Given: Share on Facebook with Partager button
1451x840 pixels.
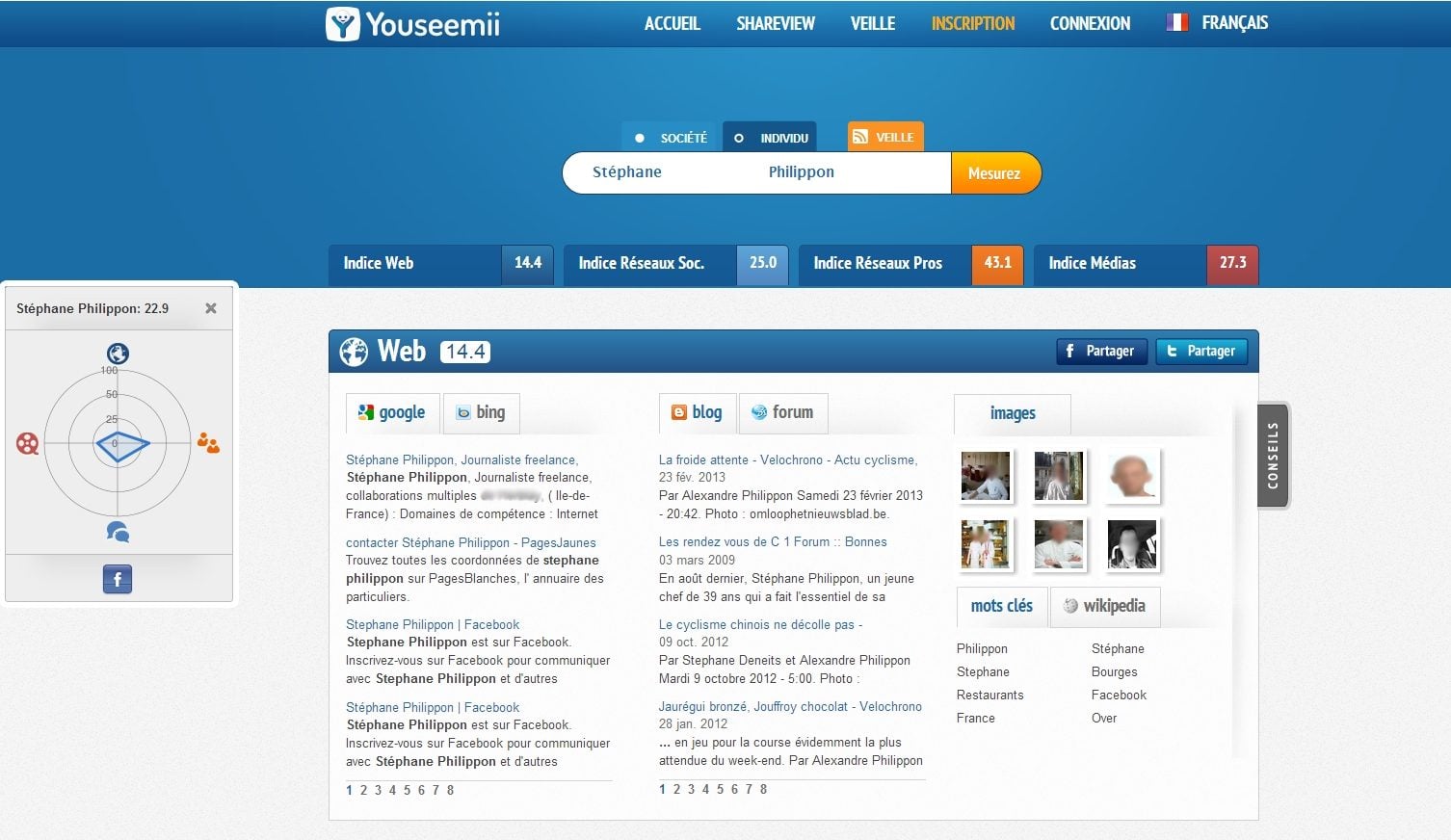Looking at the screenshot, I should pos(1102,352).
